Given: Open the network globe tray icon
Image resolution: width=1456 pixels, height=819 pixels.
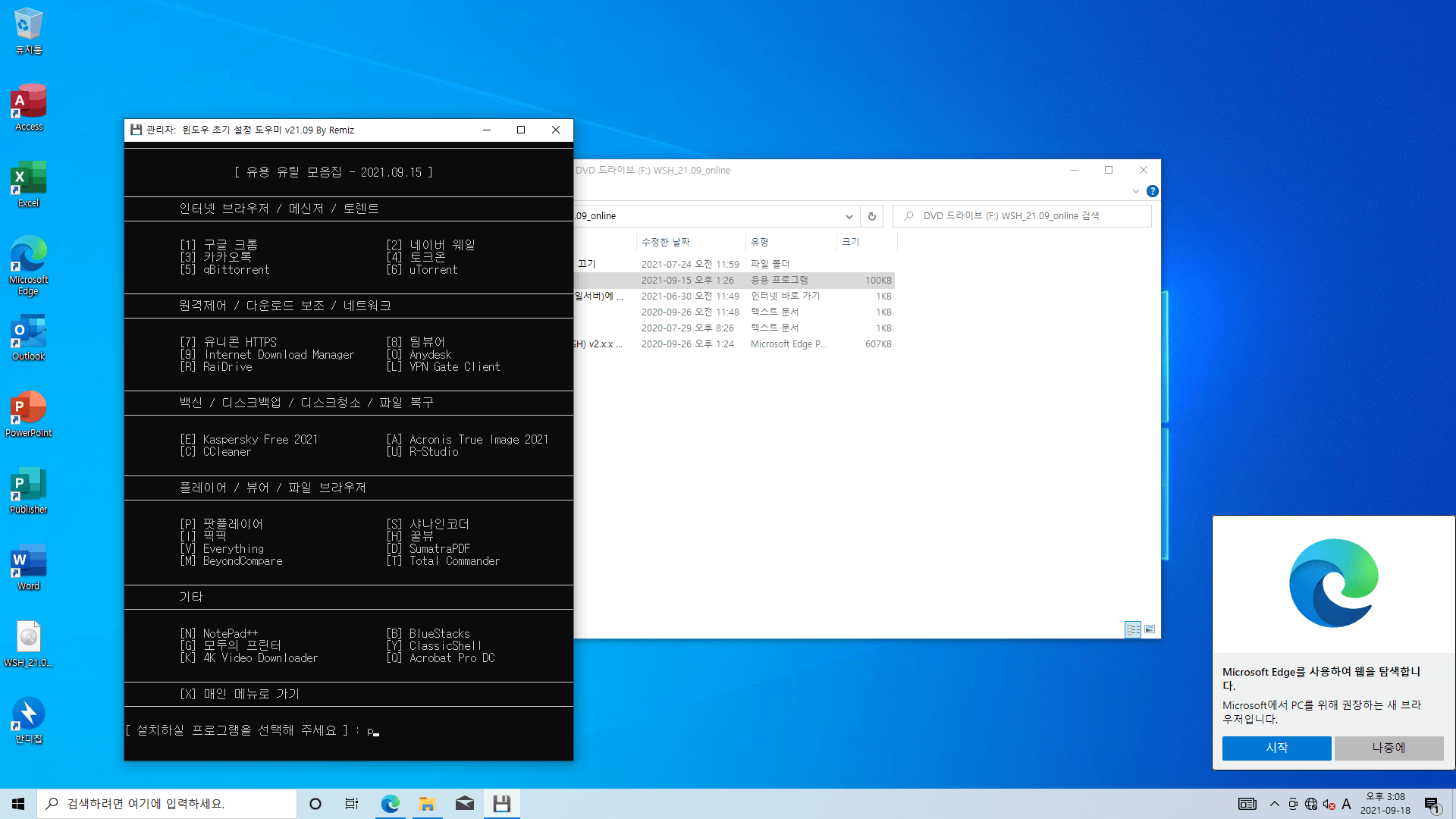Looking at the screenshot, I should point(1311,804).
